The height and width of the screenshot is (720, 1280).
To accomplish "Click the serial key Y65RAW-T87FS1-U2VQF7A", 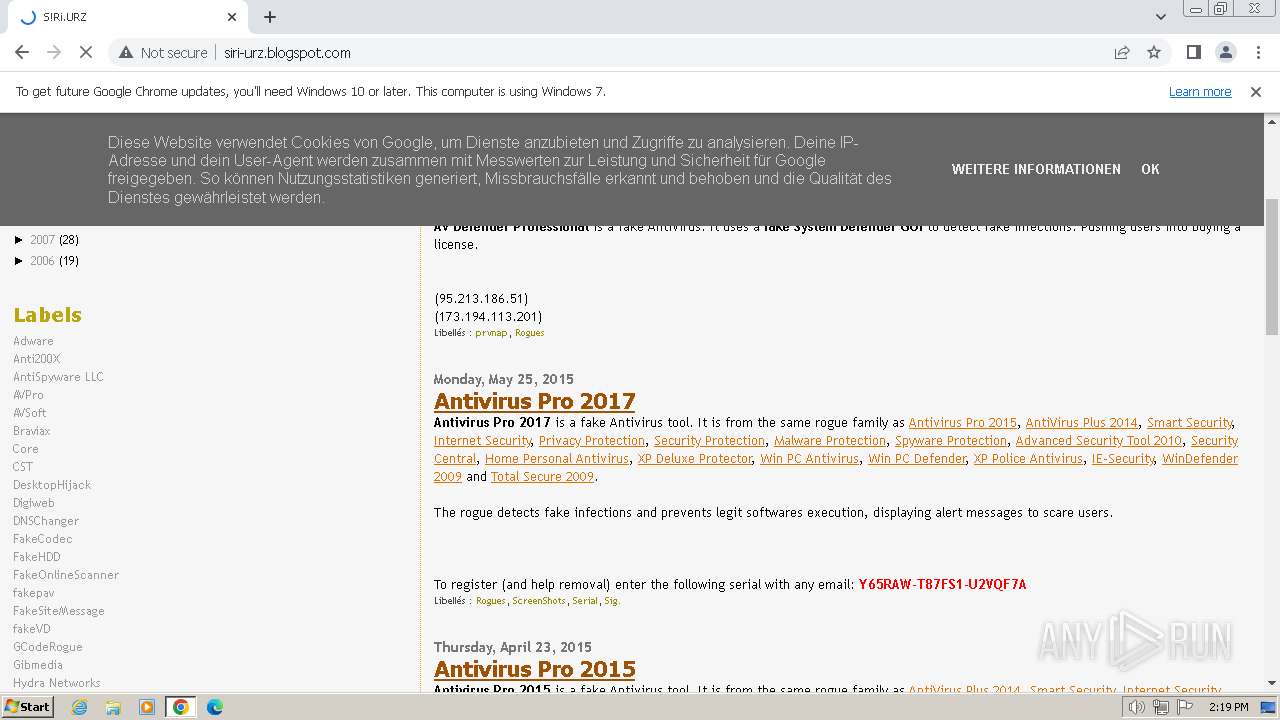I will coord(942,584).
